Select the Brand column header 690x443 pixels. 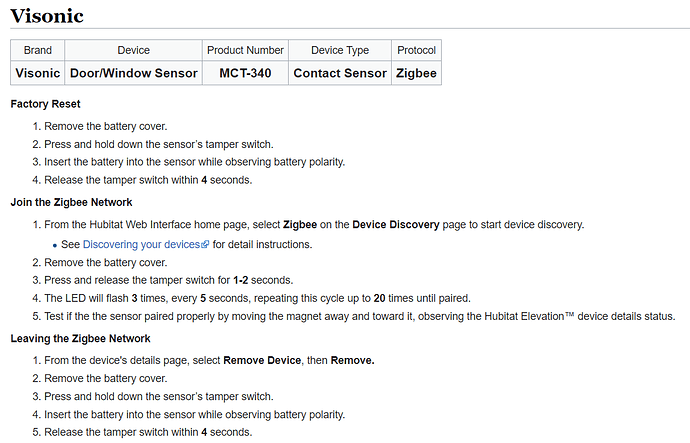[x=38, y=50]
